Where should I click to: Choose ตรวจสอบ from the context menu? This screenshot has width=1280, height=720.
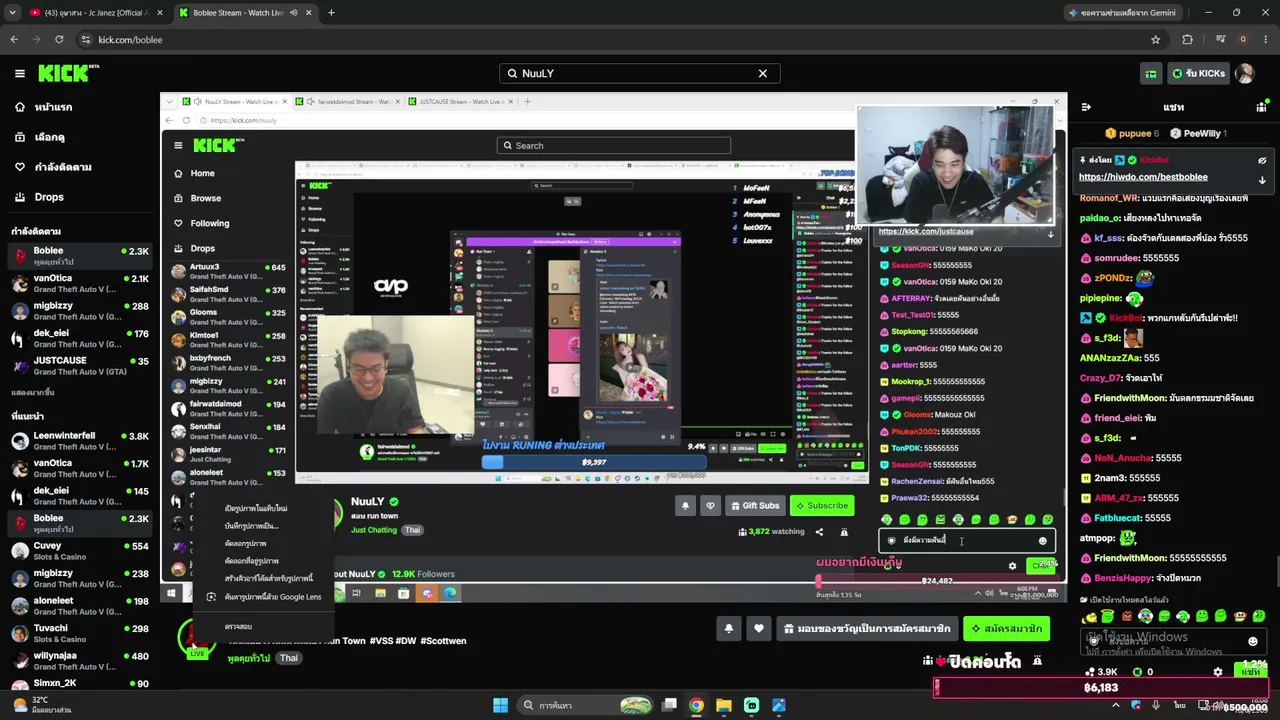click(x=238, y=627)
